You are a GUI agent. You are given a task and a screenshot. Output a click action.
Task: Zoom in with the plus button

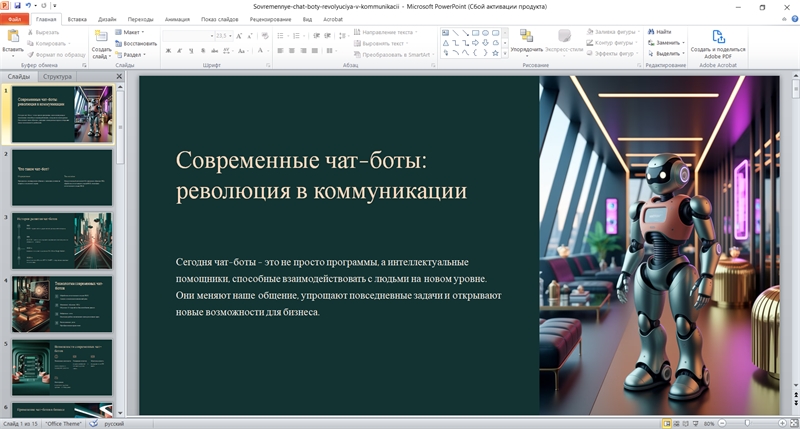point(782,423)
